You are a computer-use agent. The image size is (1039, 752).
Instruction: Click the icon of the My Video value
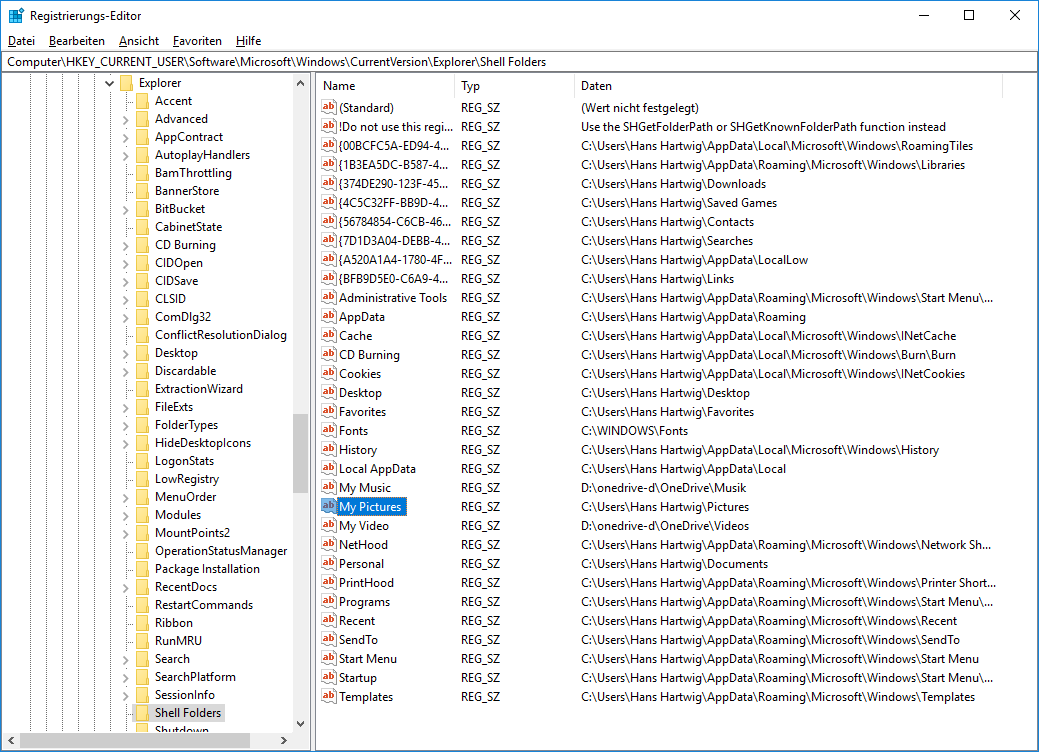coord(329,525)
